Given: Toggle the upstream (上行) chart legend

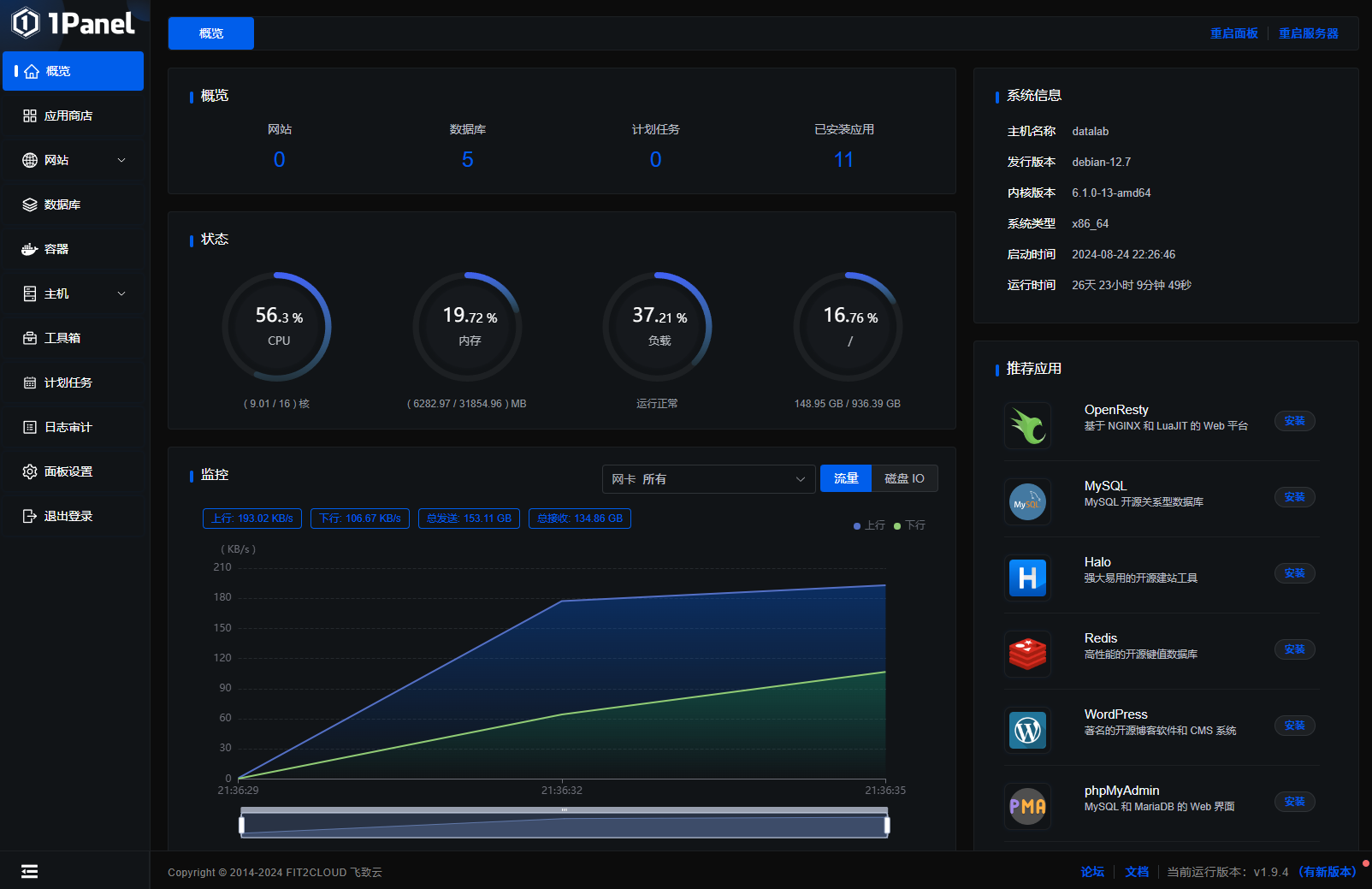Looking at the screenshot, I should pos(869,525).
